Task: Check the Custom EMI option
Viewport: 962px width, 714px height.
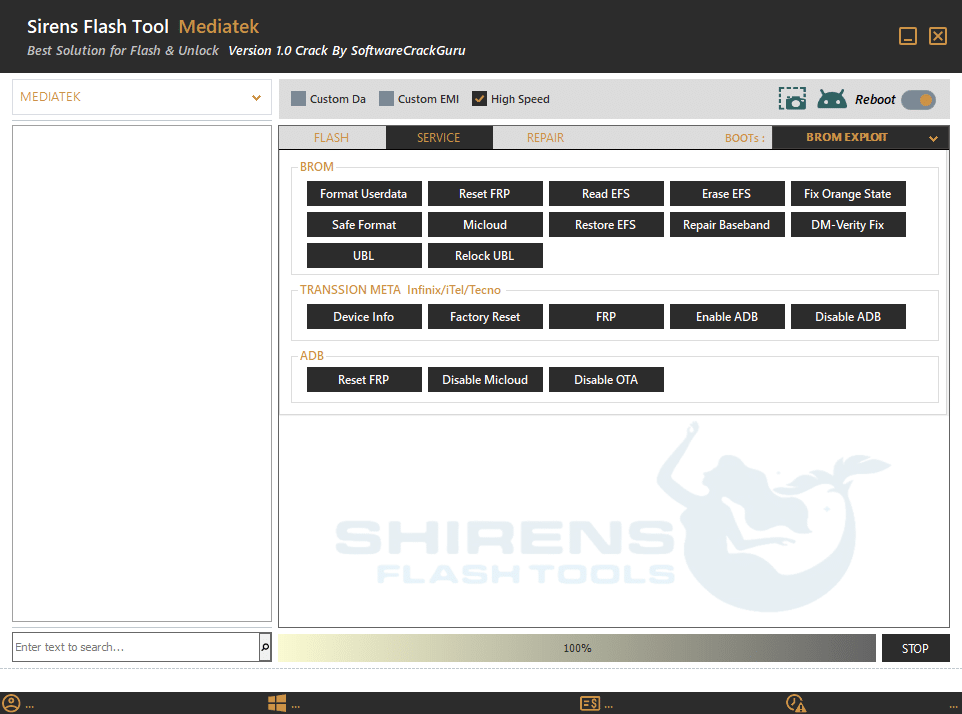Action: tap(386, 99)
